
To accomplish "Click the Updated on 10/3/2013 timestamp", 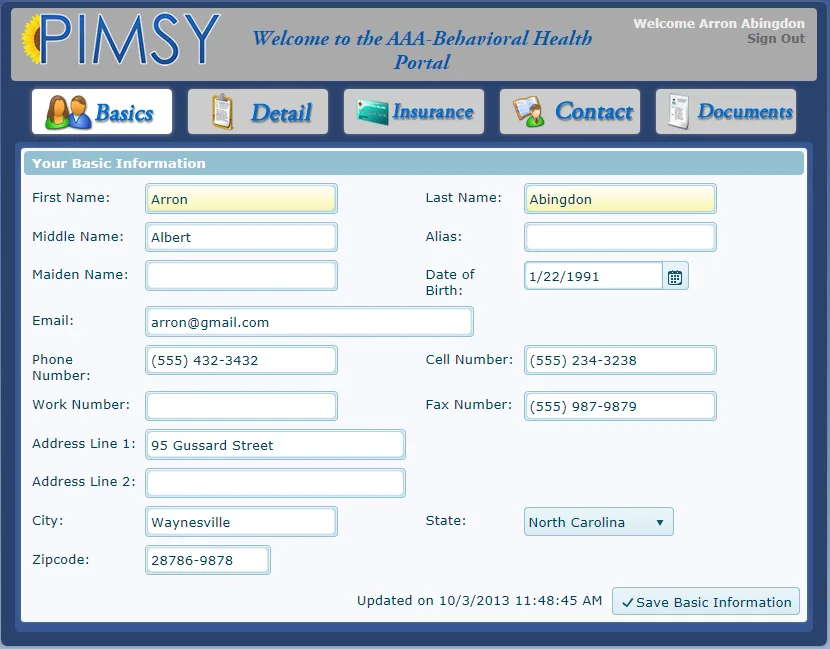I will [x=480, y=601].
